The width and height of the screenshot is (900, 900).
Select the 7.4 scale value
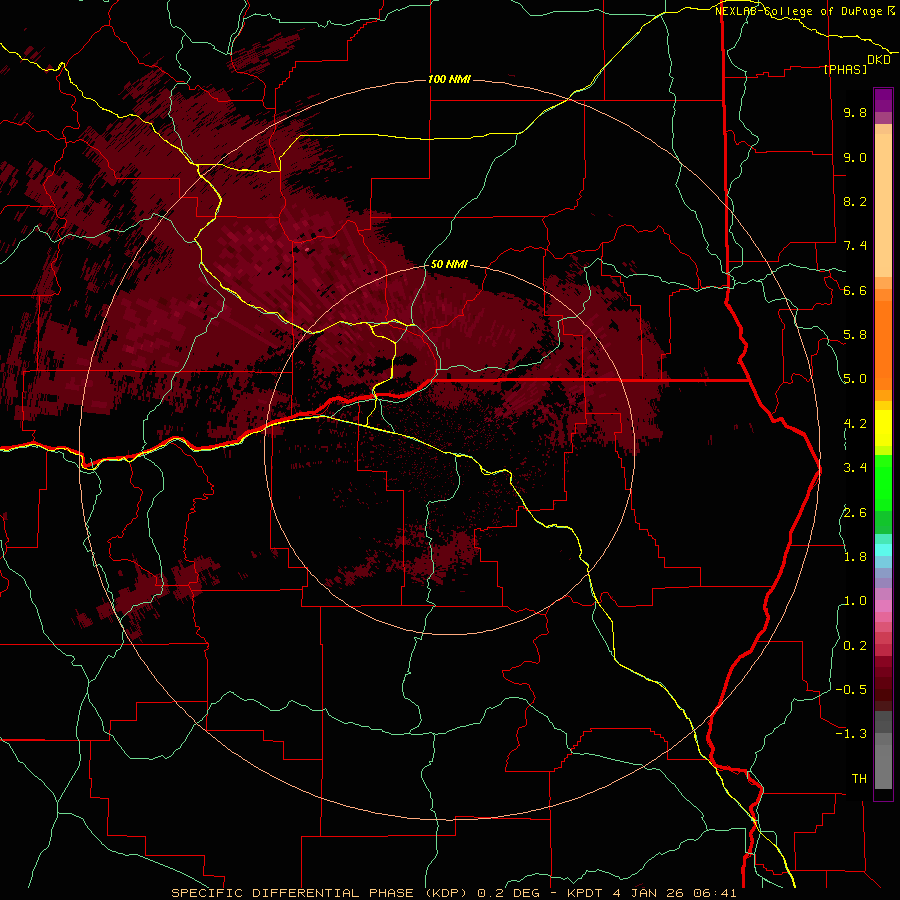tap(855, 246)
